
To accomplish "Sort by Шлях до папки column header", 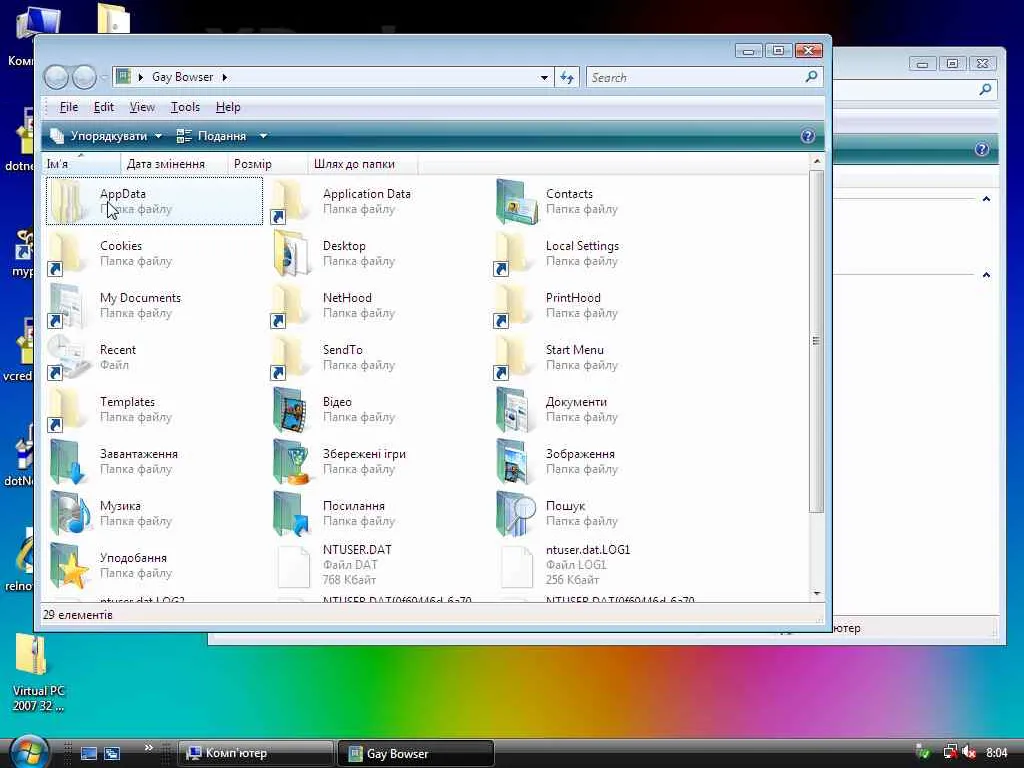I will point(362,164).
